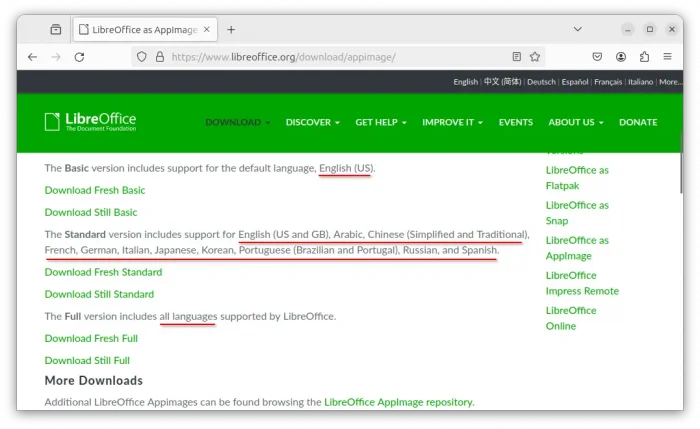Screen dimensions: 700x429
Task: Go back using the browser back arrow
Action: click(33, 57)
